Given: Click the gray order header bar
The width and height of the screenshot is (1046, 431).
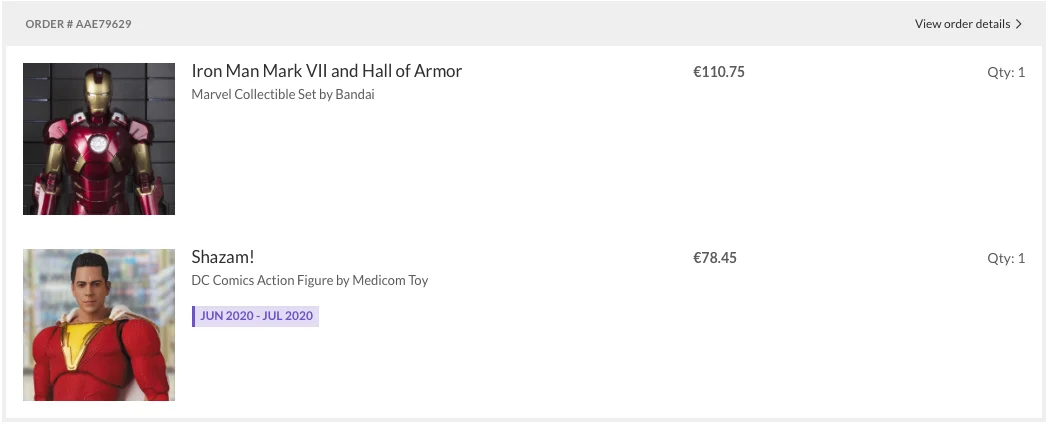Looking at the screenshot, I should click(x=500, y=24).
